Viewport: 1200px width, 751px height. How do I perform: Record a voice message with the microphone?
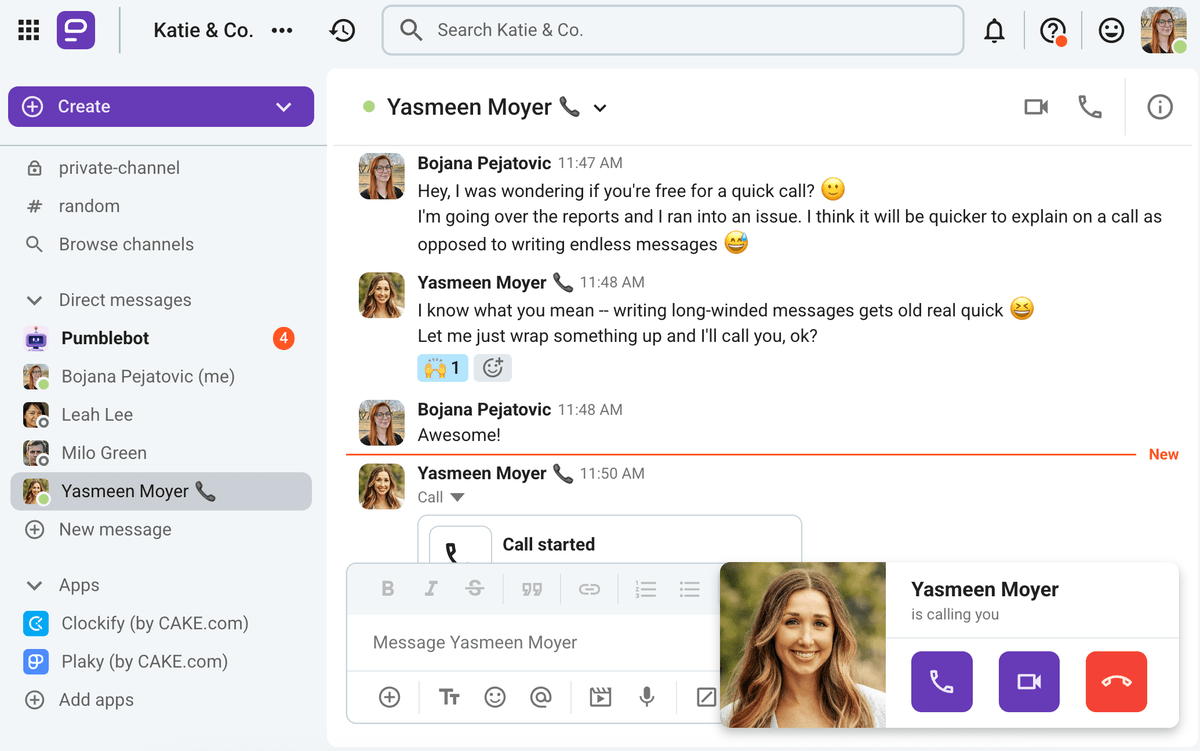click(647, 697)
